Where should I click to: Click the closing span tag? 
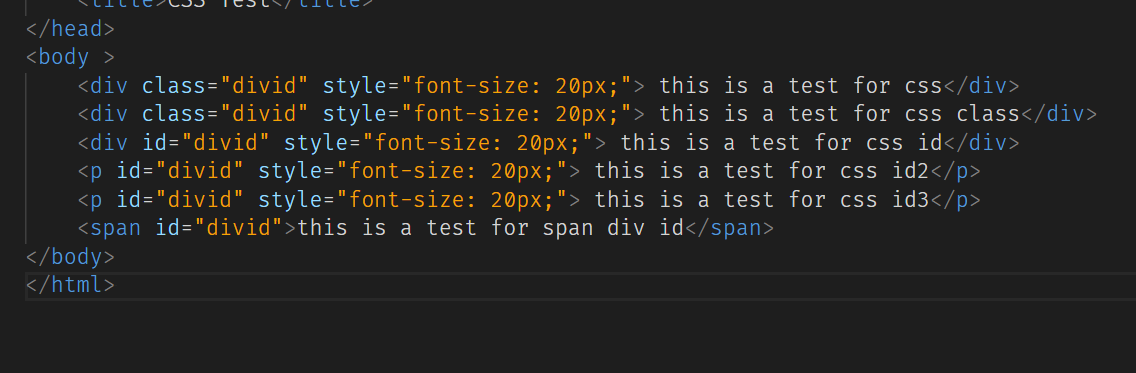729,228
